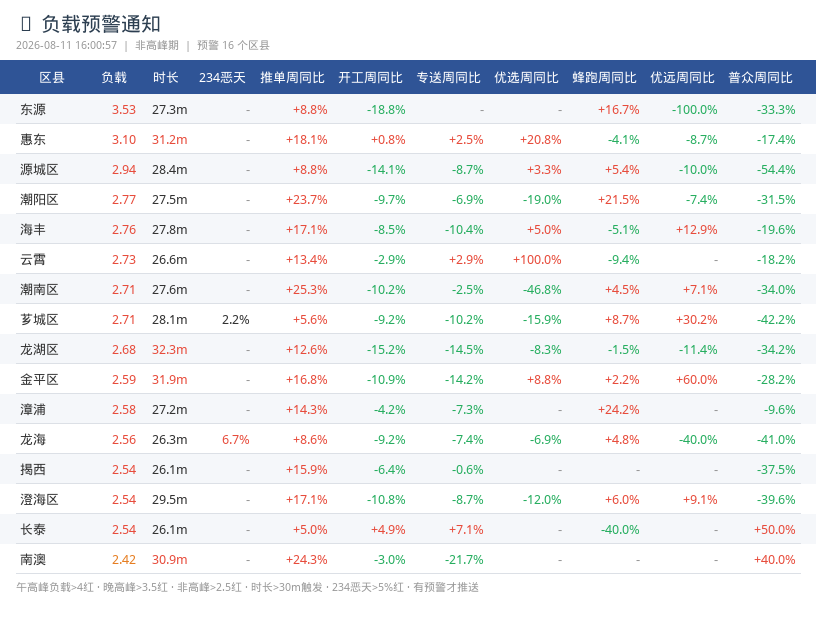Click the orange load value 2.42
Viewport: 816px width, 620px height.
124,560
